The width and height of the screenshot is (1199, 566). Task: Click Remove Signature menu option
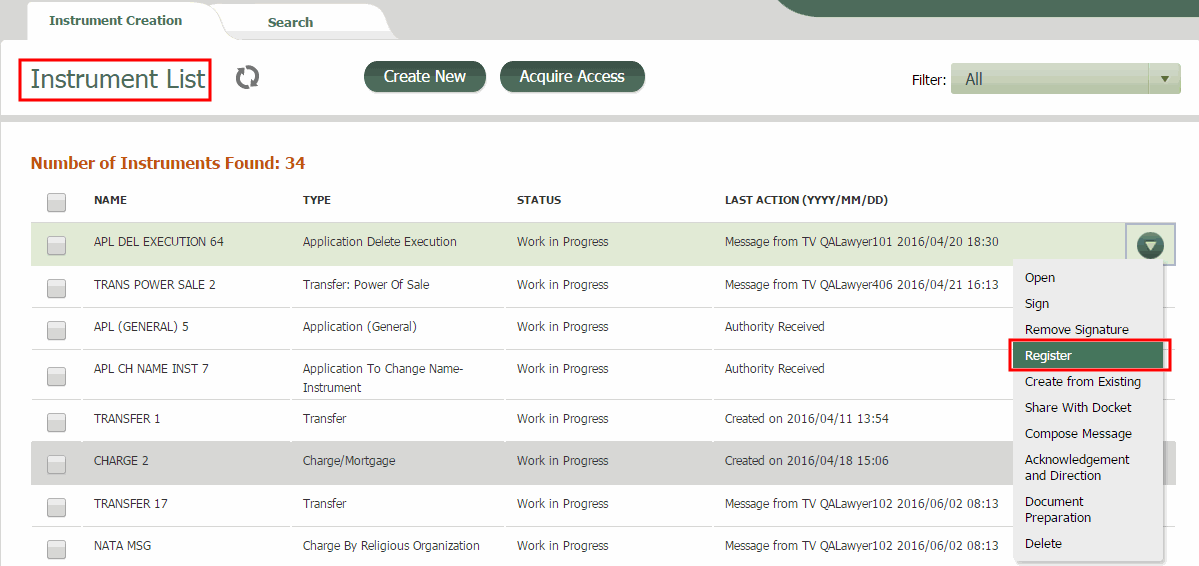[x=1076, y=330]
